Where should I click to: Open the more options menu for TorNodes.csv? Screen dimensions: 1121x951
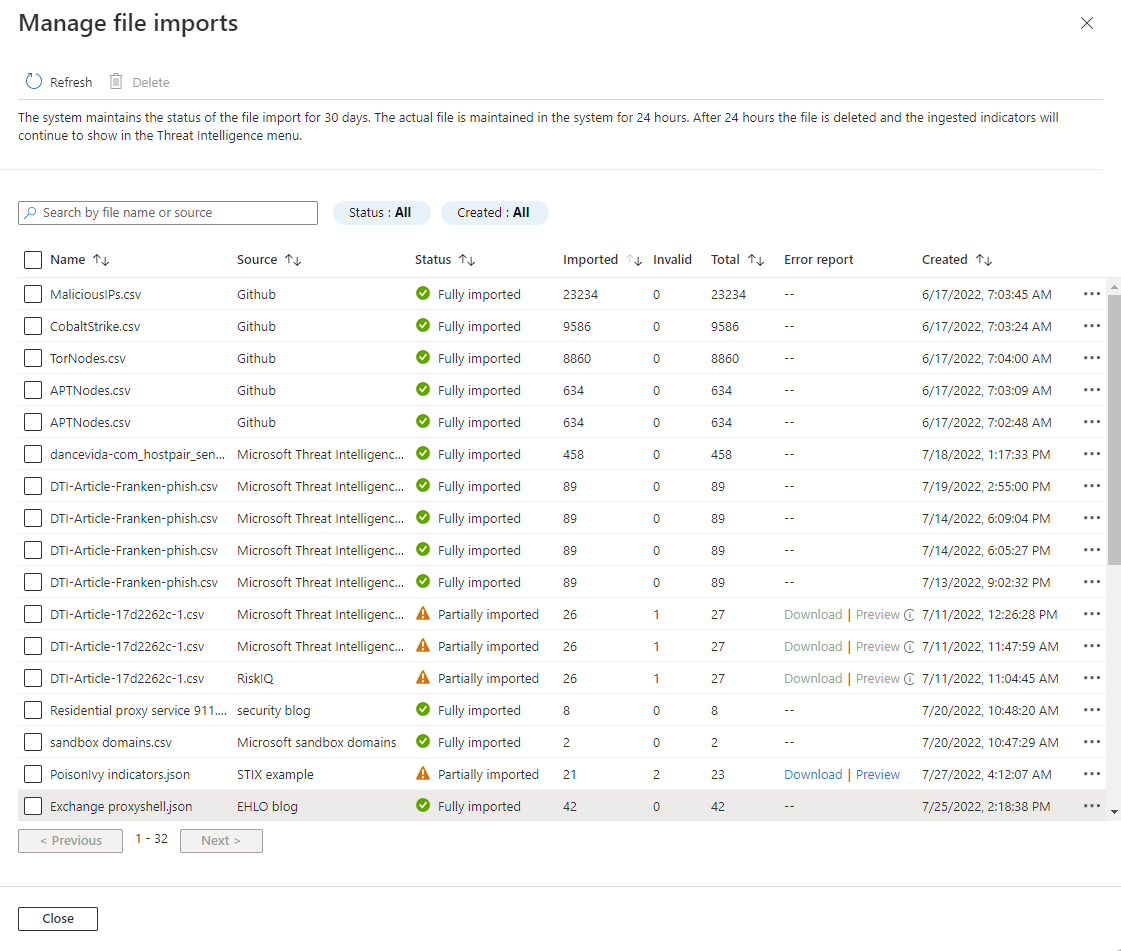(1090, 358)
